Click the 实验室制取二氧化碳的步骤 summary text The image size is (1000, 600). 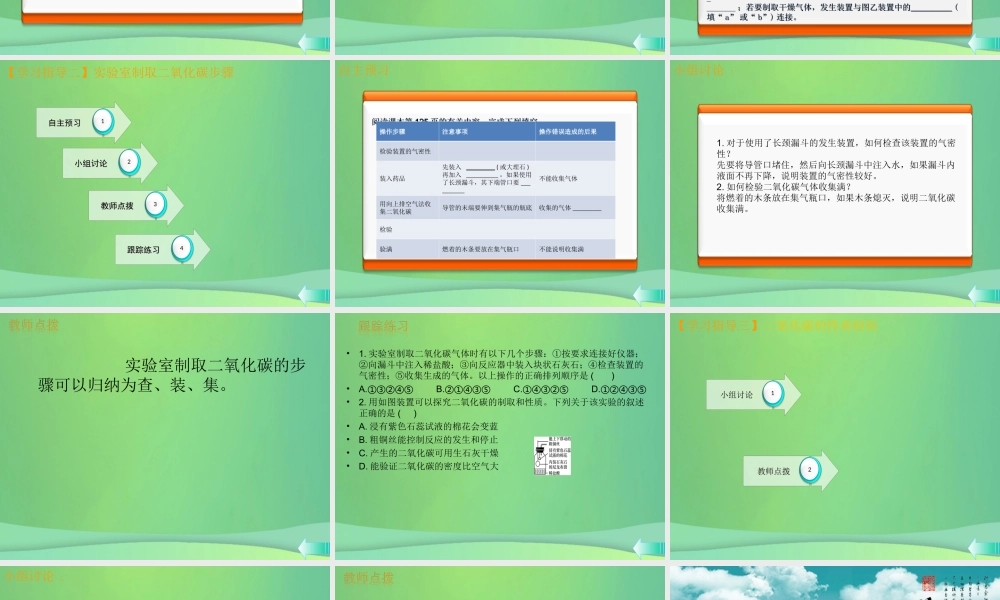tap(172, 375)
